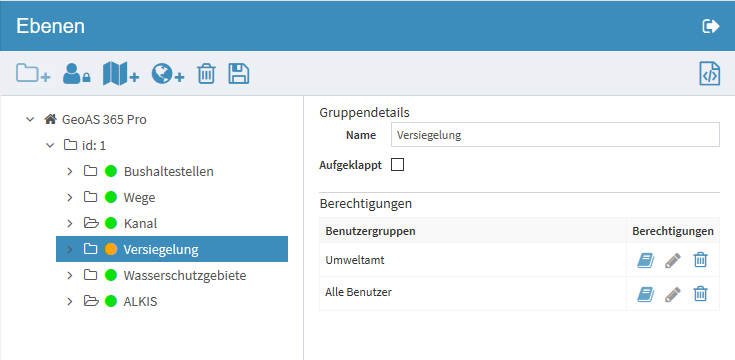The width and height of the screenshot is (735, 360).
Task: Select the Bushaltestellen layer group
Action: click(169, 172)
